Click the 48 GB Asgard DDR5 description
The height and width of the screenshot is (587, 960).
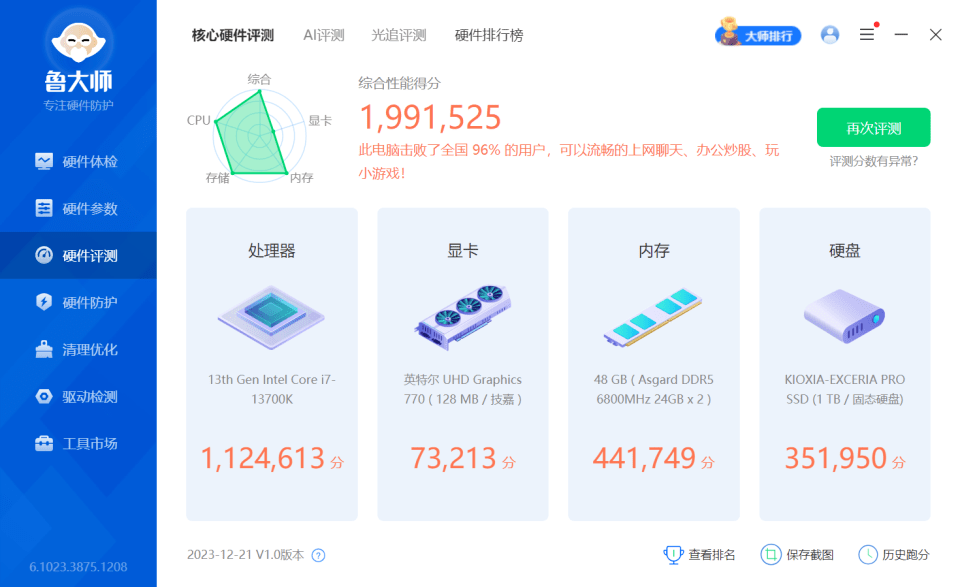[653, 389]
